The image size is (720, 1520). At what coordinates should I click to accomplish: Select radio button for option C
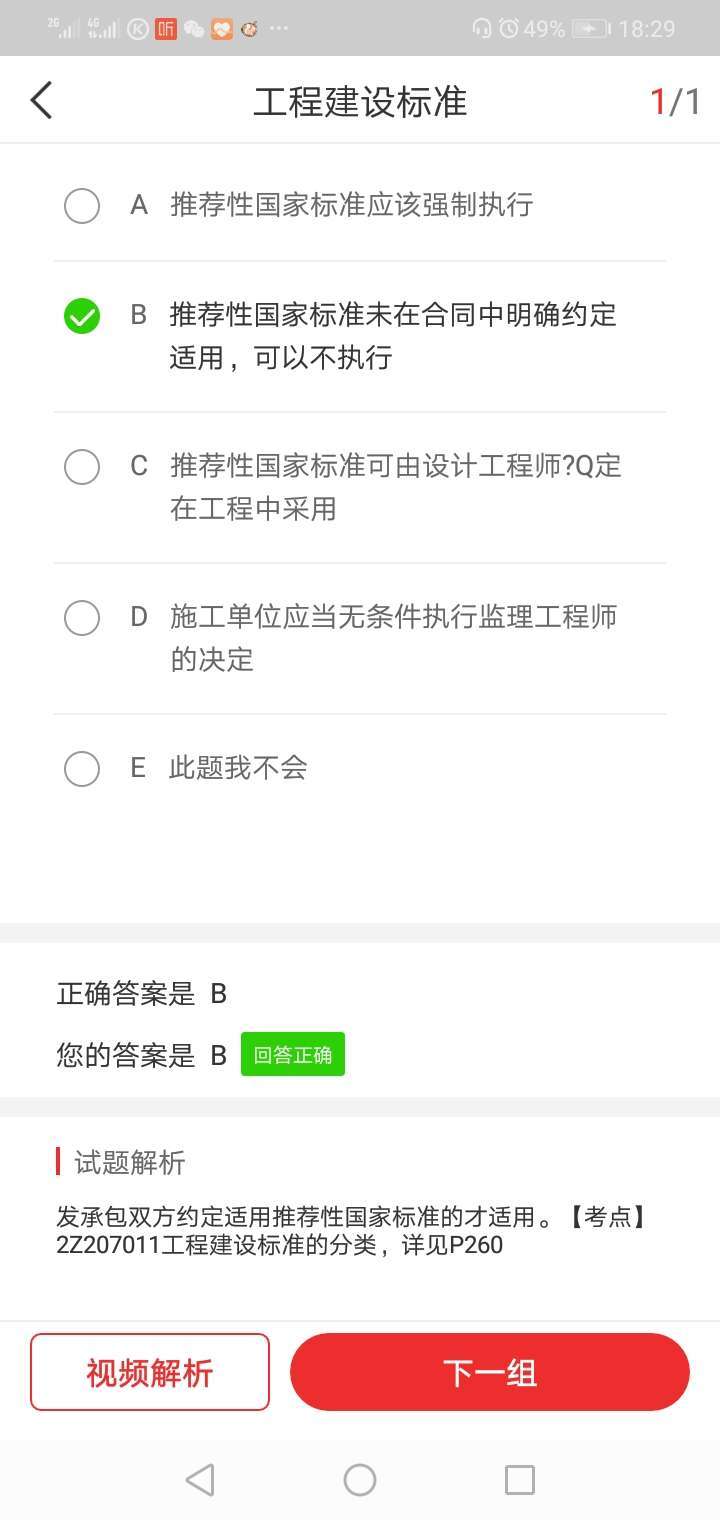82,467
